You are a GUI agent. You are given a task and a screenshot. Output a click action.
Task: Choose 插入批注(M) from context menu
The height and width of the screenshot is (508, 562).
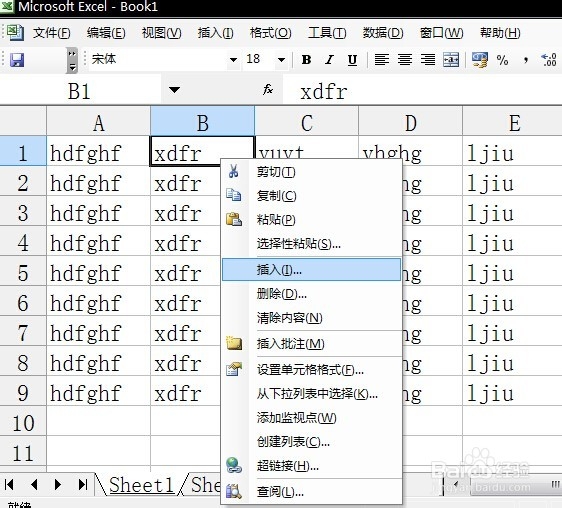311,344
